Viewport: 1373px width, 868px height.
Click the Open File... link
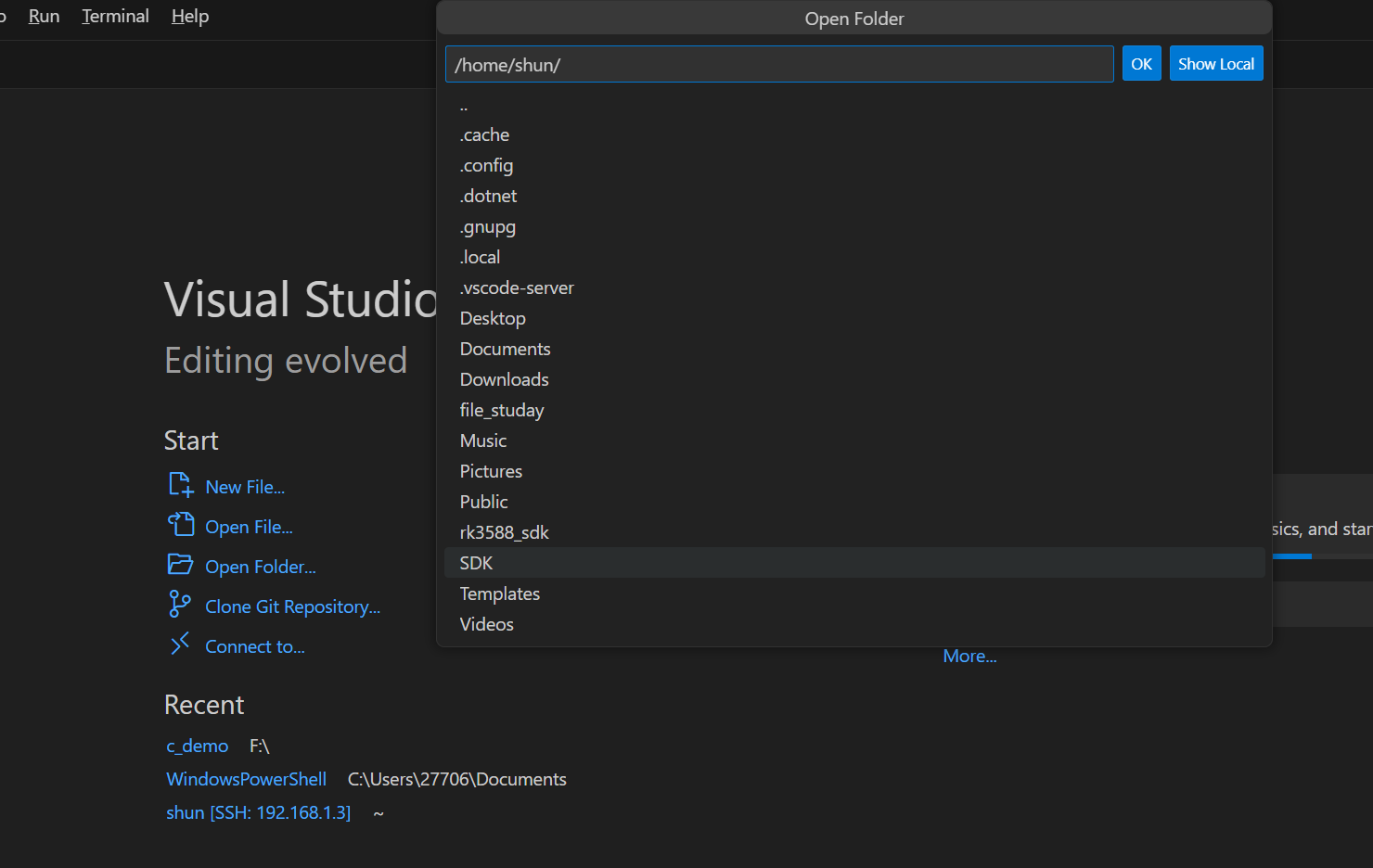[x=249, y=527]
